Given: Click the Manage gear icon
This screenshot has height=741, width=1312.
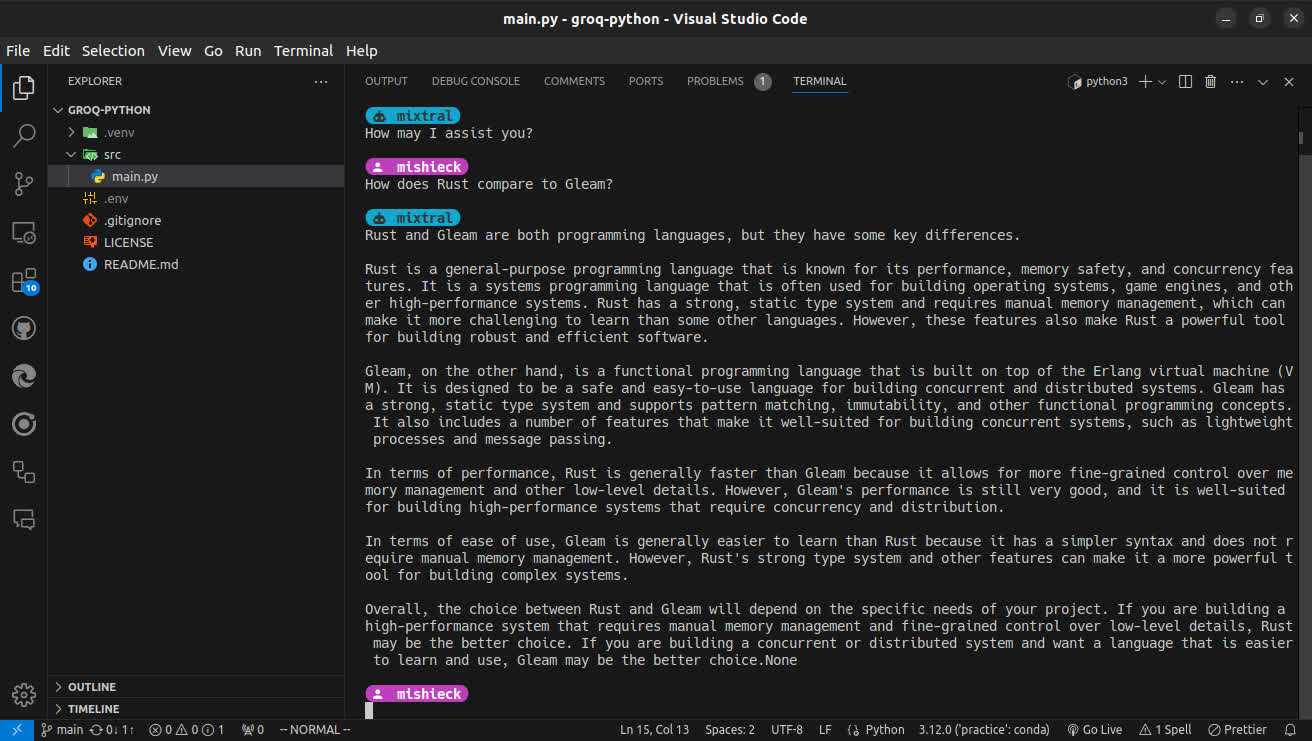Looking at the screenshot, I should tap(24, 694).
